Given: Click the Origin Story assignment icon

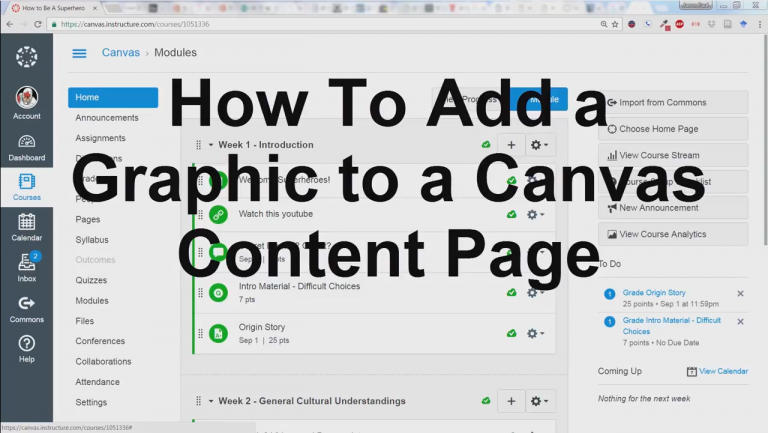Looking at the screenshot, I should (x=218, y=334).
